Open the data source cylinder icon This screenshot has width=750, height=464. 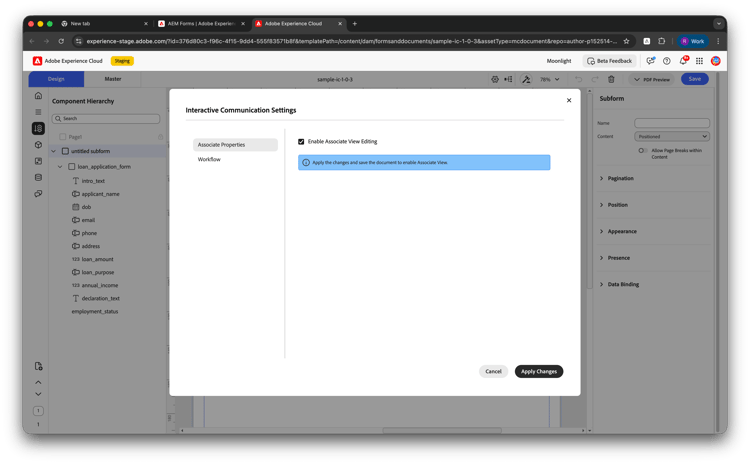pyautogui.click(x=38, y=177)
